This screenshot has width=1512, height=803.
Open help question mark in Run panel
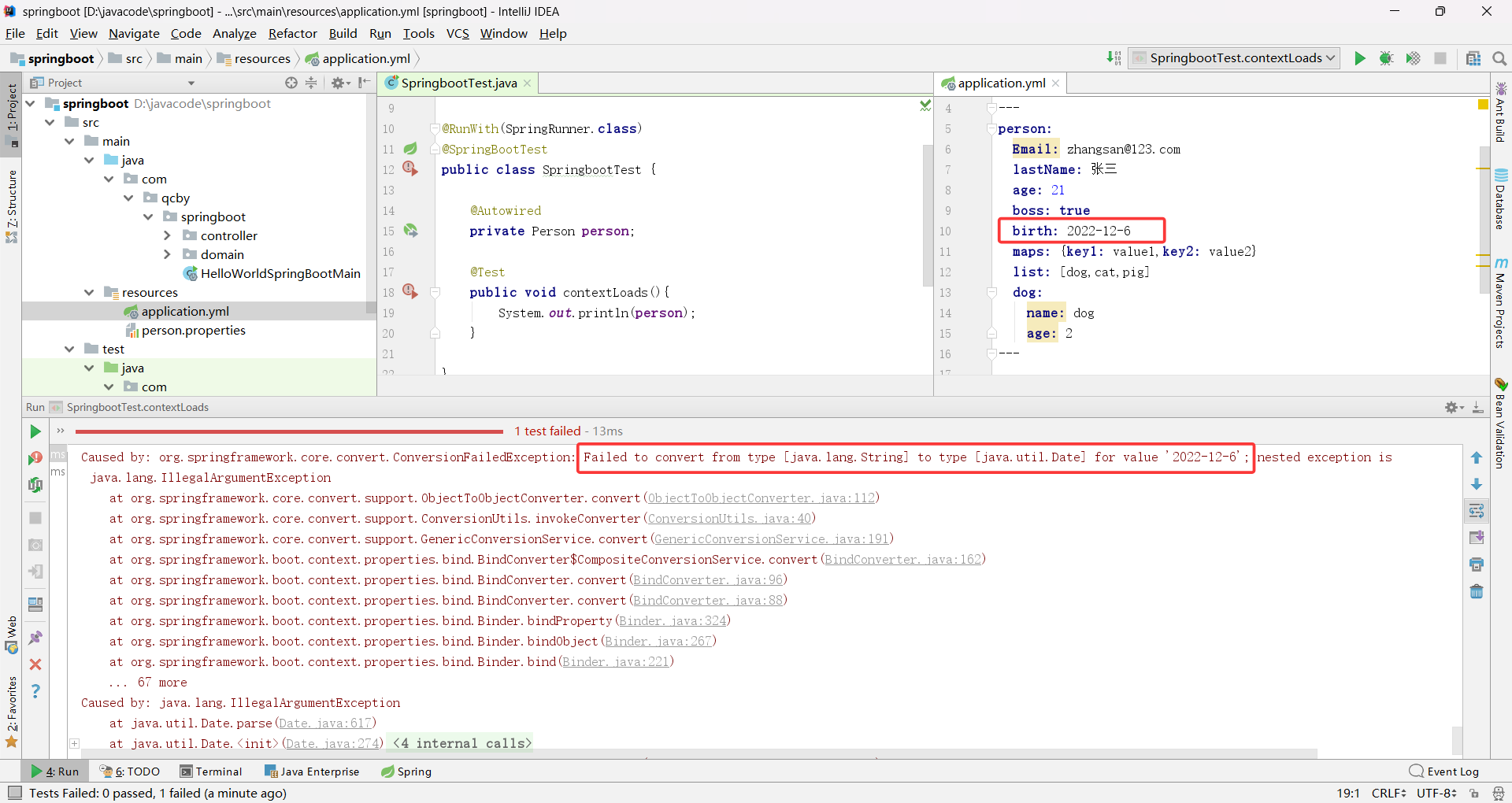pyautogui.click(x=35, y=691)
